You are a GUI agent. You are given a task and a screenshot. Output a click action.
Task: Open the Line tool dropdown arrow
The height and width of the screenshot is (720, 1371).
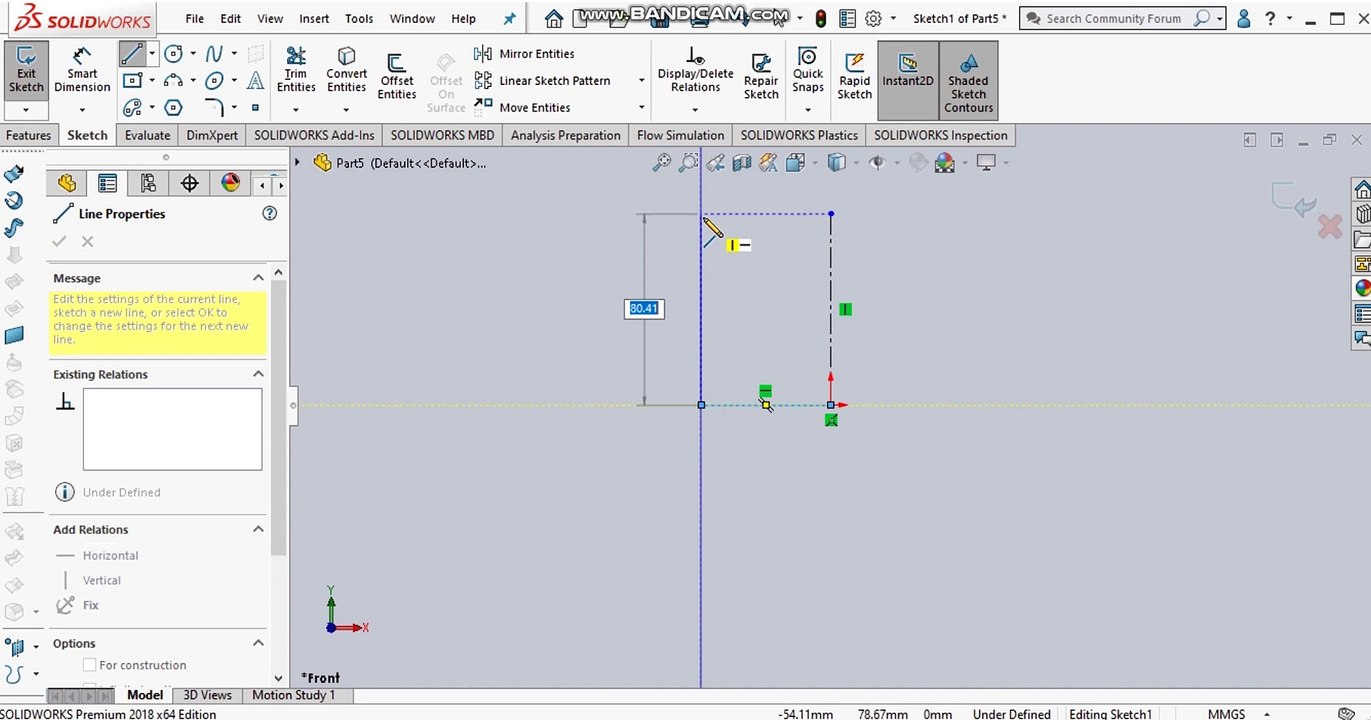pyautogui.click(x=153, y=54)
